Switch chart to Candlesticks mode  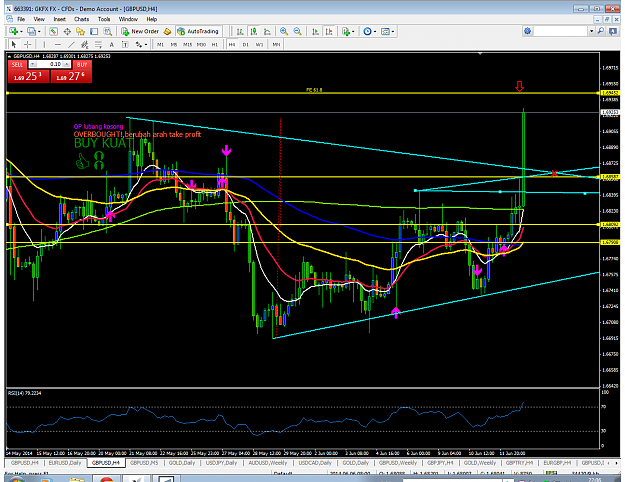coord(253,31)
